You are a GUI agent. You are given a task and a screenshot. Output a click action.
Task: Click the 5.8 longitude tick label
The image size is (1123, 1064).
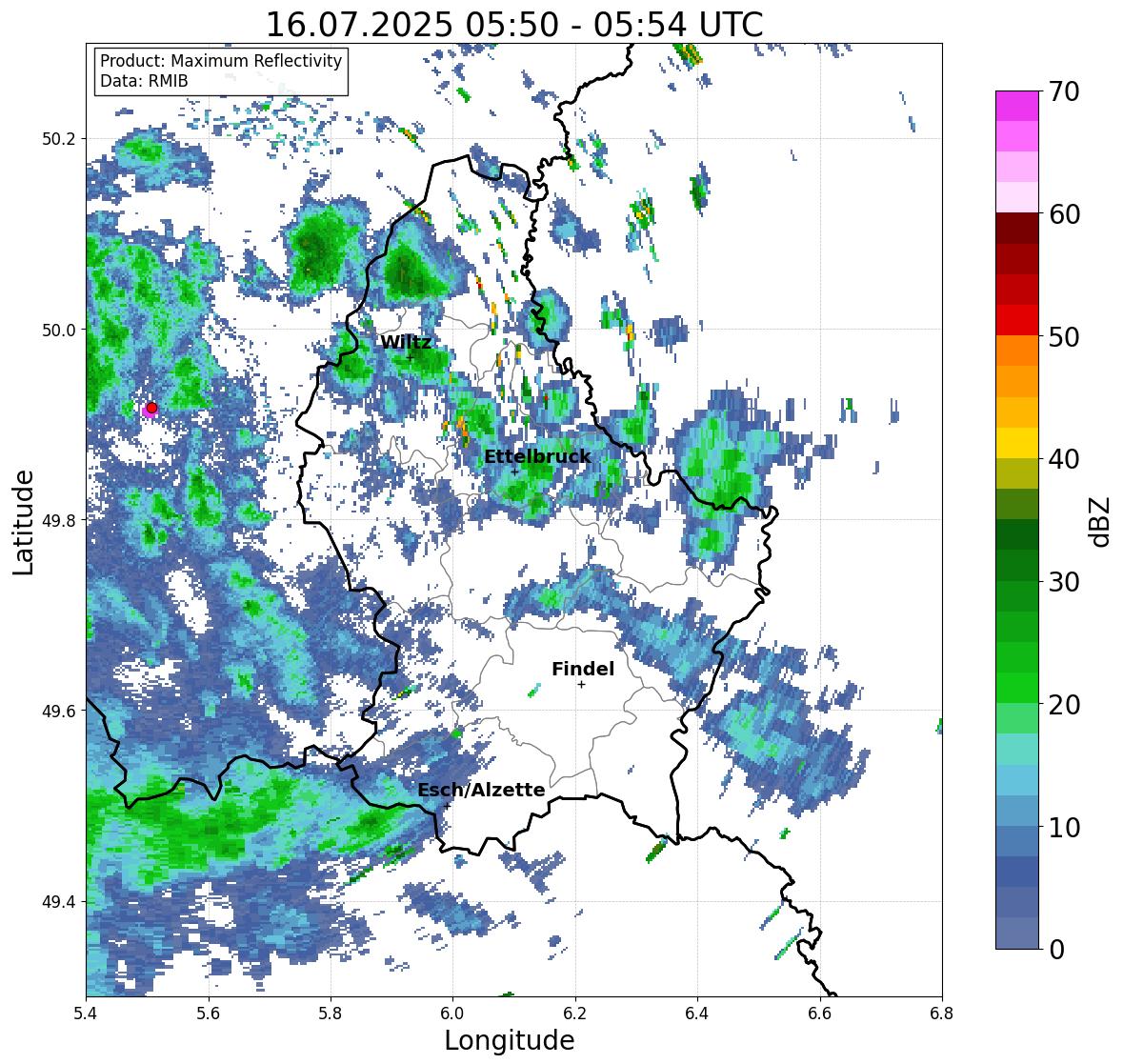331,1013
